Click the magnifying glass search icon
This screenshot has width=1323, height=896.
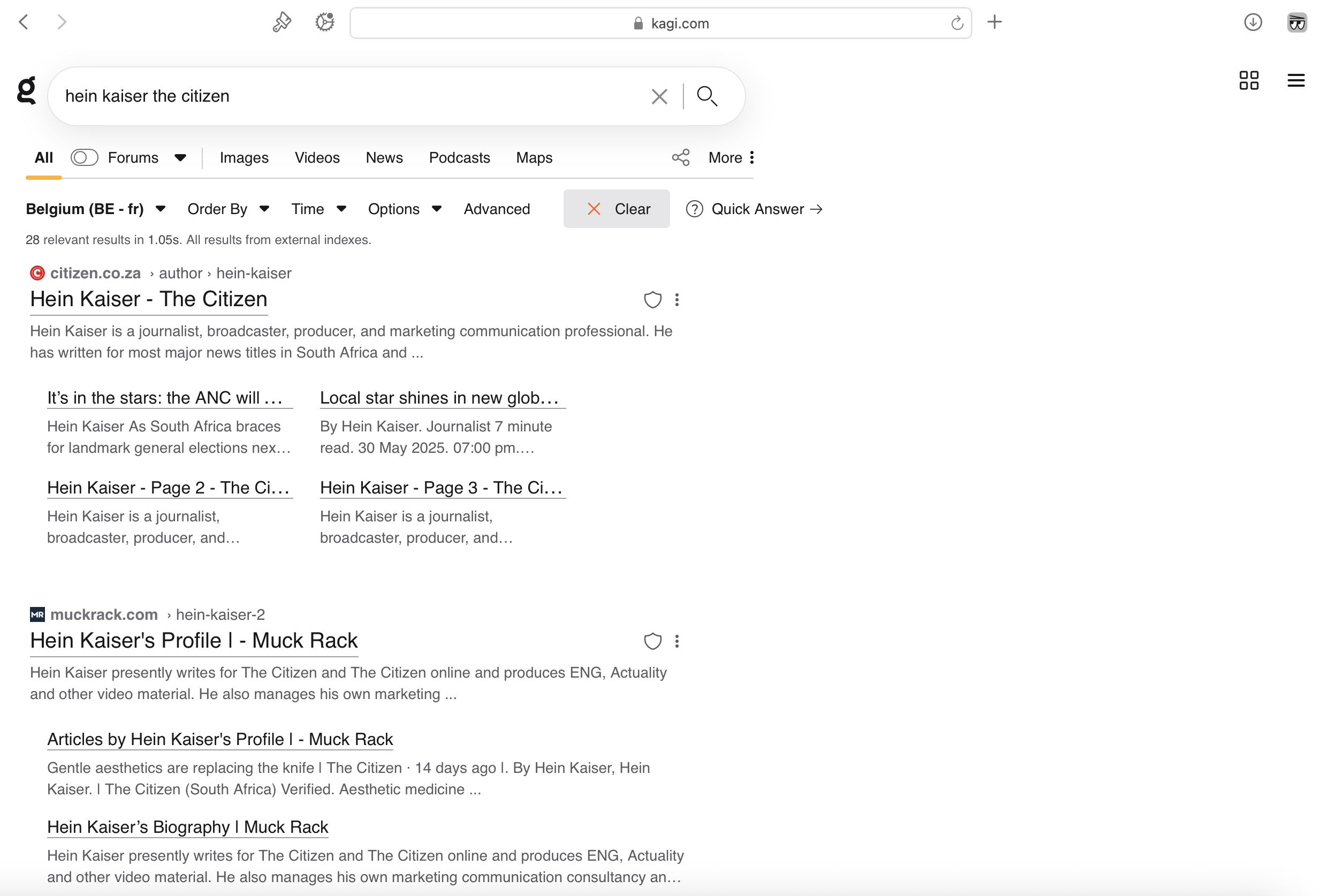pos(706,96)
